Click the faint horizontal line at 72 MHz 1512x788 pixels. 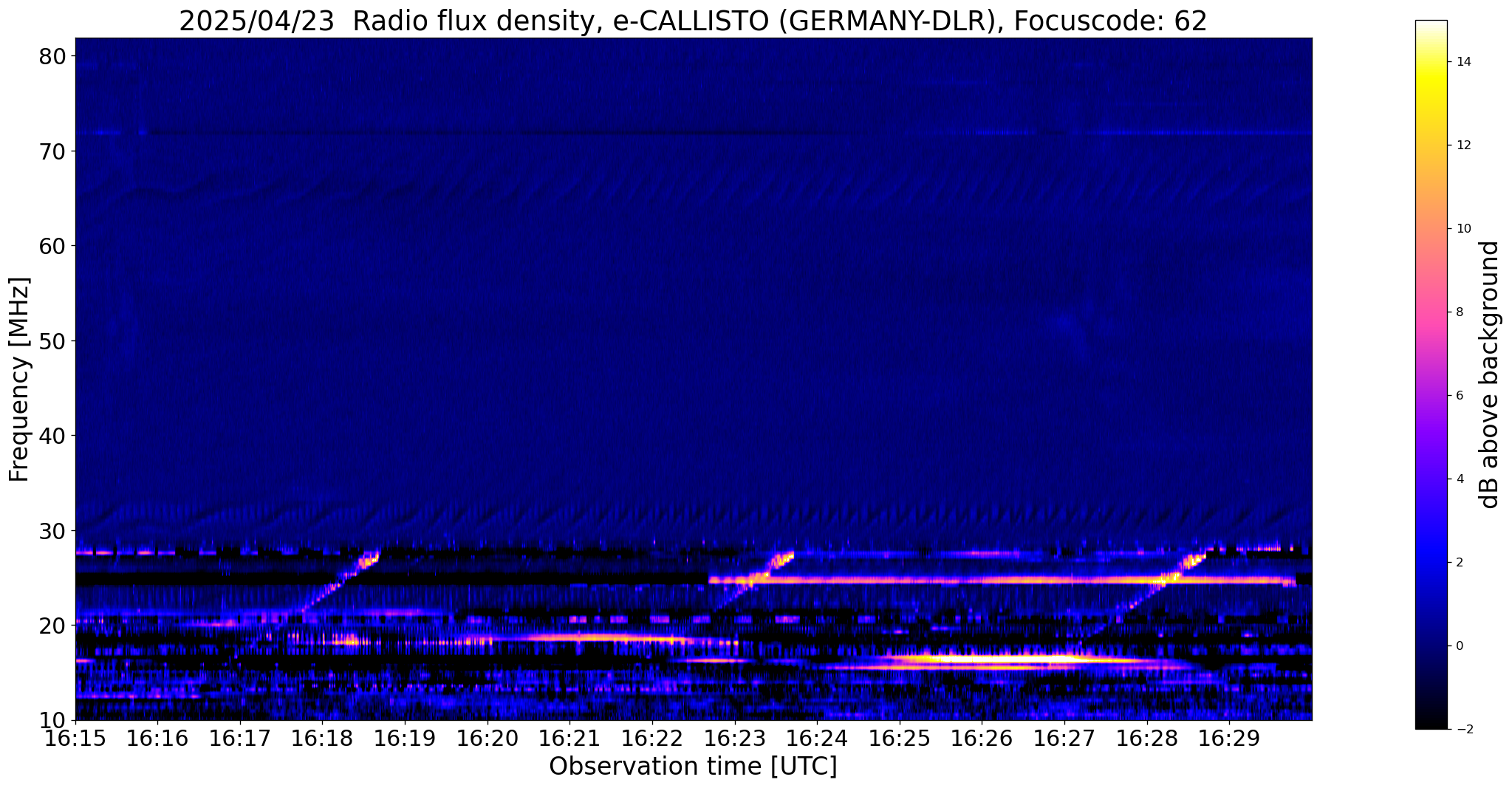693,134
